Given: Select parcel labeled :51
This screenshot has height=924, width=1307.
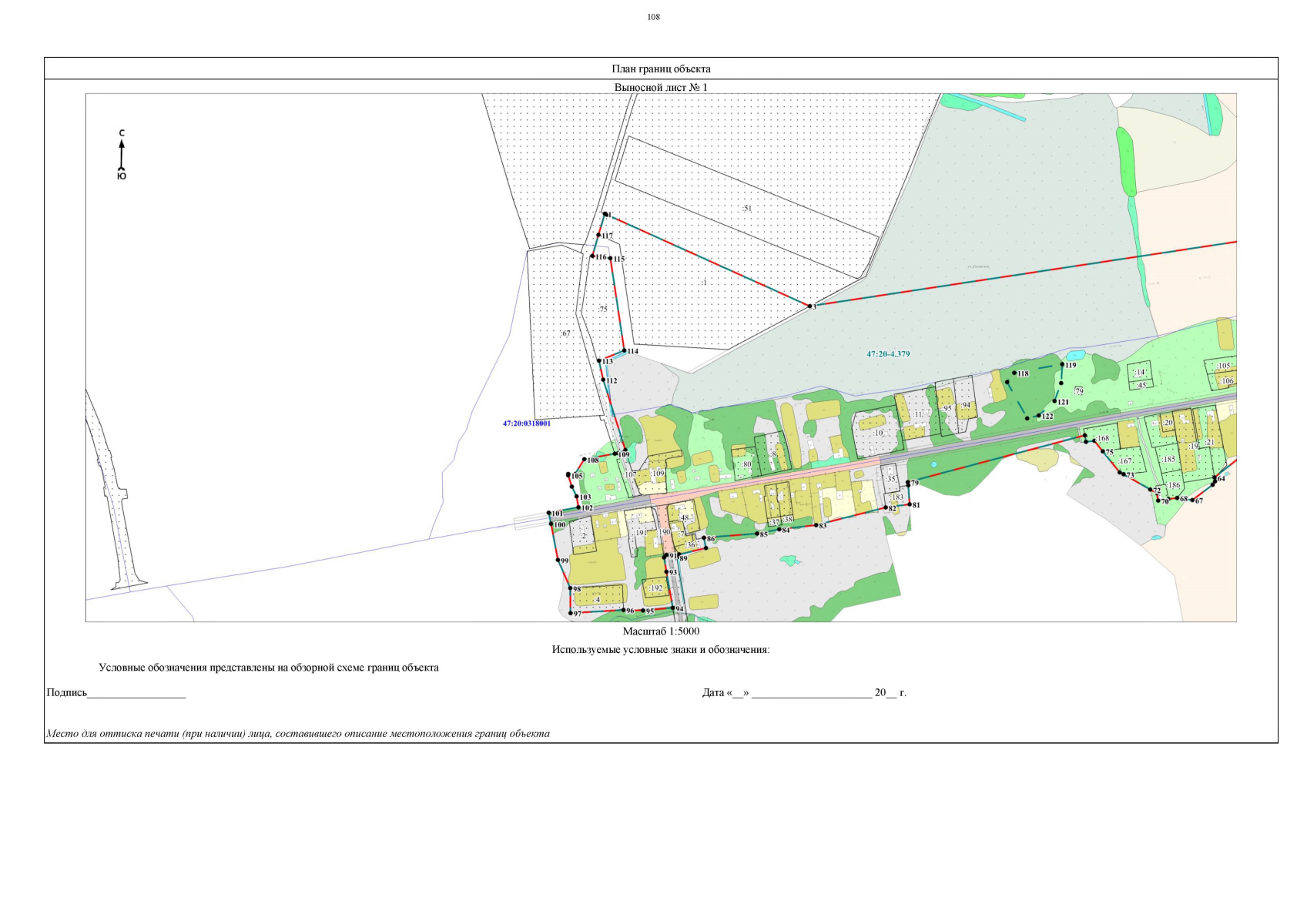Looking at the screenshot, I should pyautogui.click(x=746, y=208).
